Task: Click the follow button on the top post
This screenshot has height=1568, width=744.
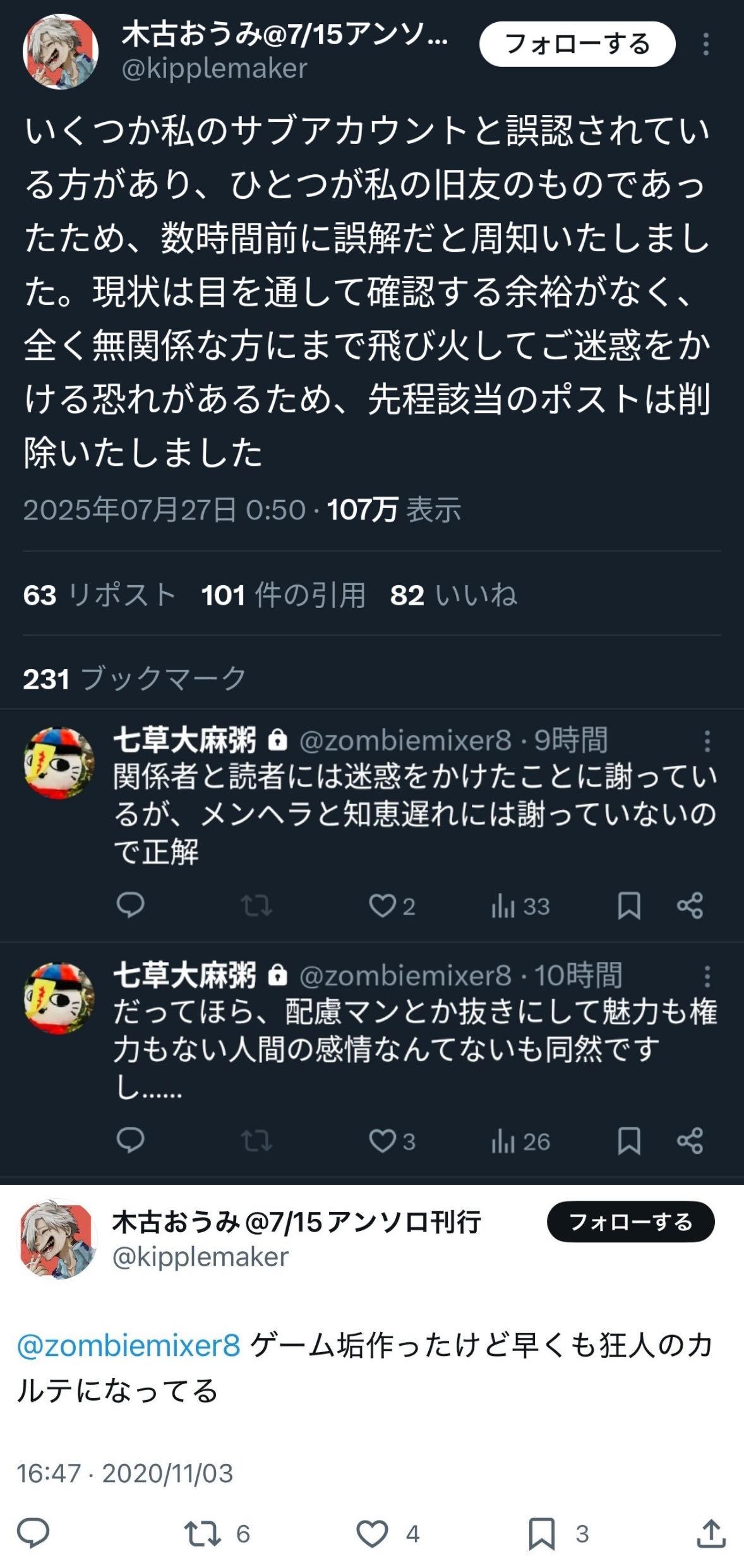Action: pos(577,44)
